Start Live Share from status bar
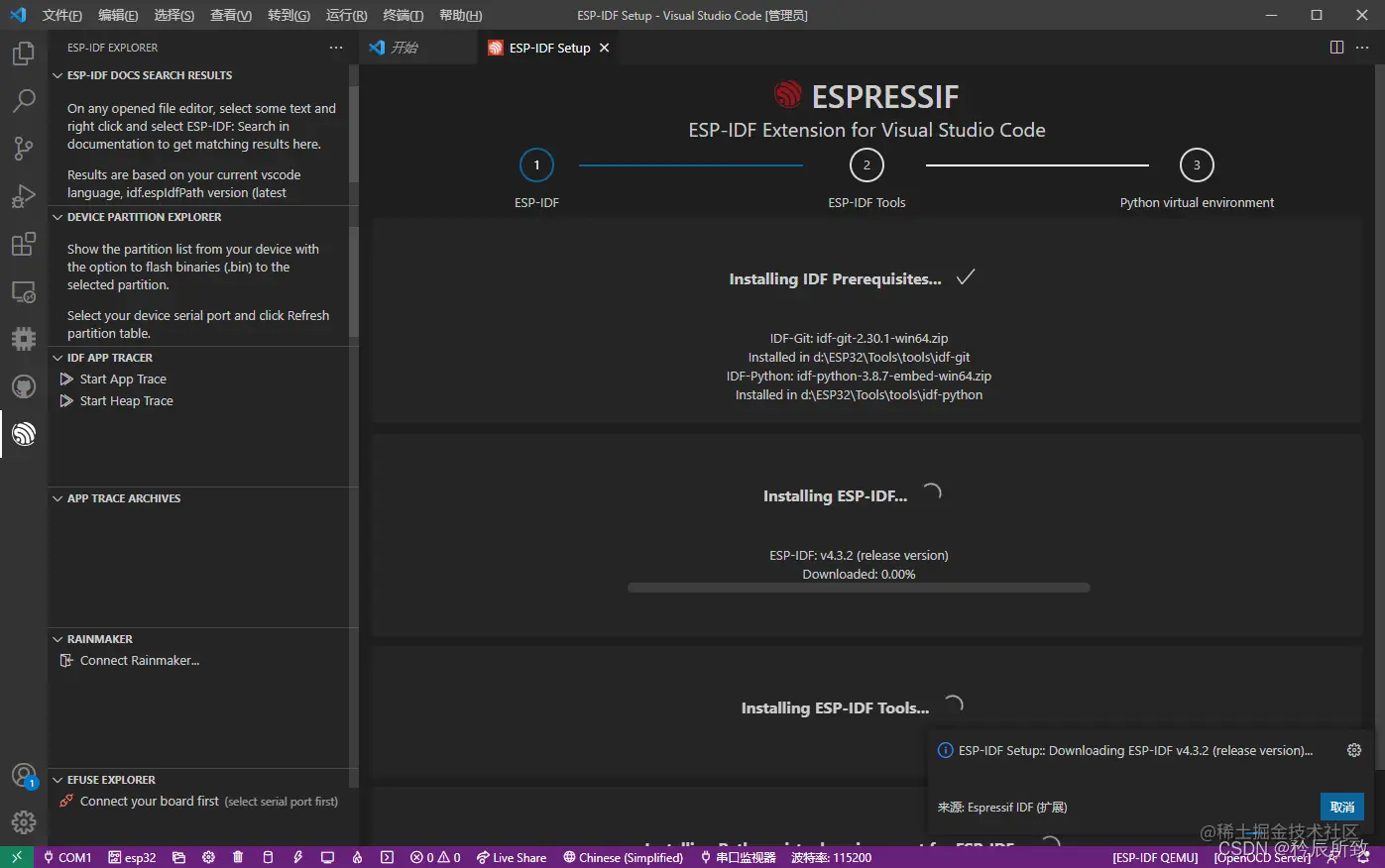1385x868 pixels. click(x=512, y=857)
